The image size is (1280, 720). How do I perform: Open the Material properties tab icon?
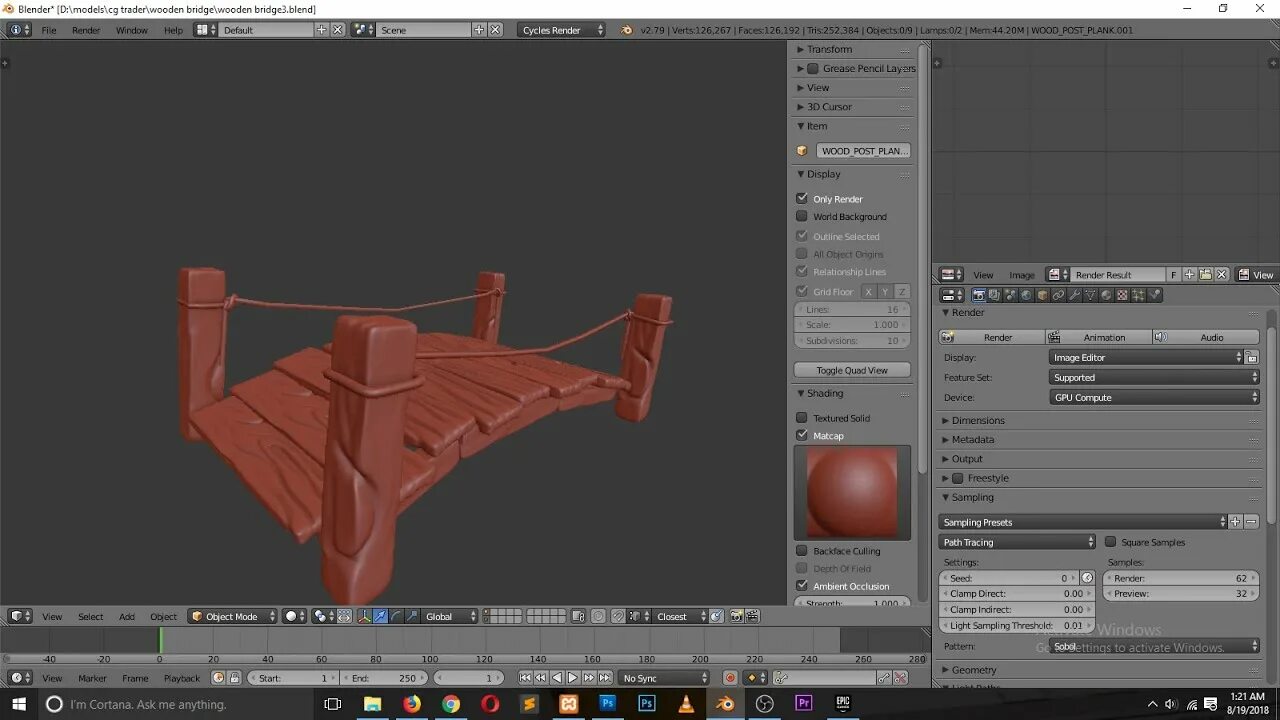pyautogui.click(x=1106, y=295)
